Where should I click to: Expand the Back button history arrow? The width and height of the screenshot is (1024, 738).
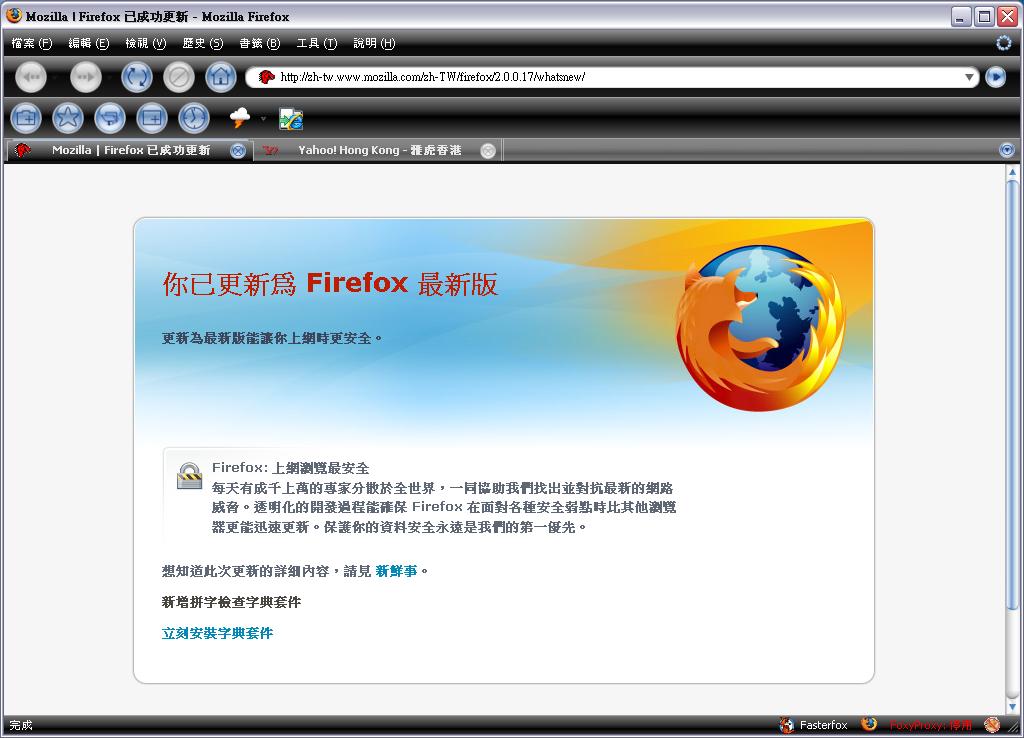[x=55, y=78]
